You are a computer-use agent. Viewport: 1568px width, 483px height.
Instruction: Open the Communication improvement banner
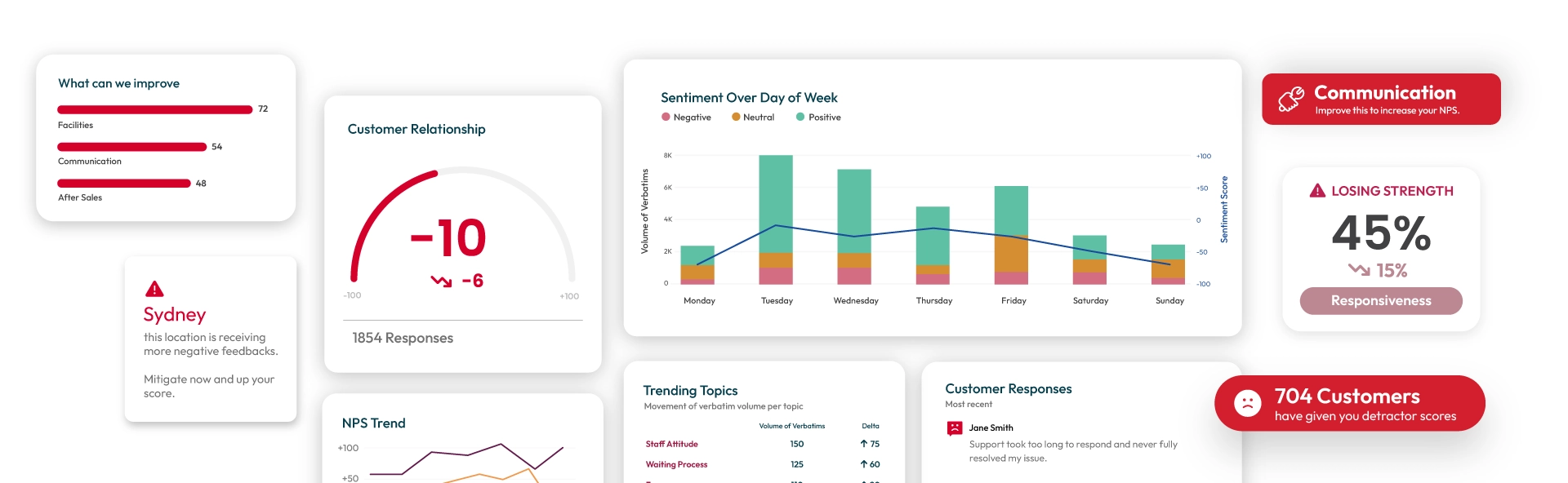(1381, 99)
